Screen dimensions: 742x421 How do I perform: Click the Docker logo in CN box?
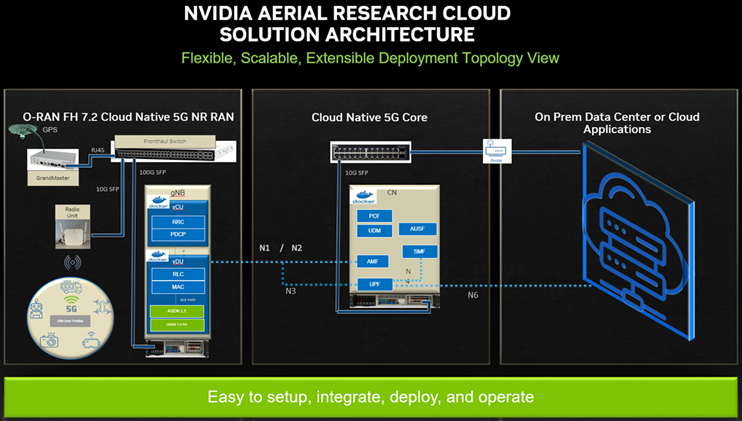pyautogui.click(x=367, y=195)
